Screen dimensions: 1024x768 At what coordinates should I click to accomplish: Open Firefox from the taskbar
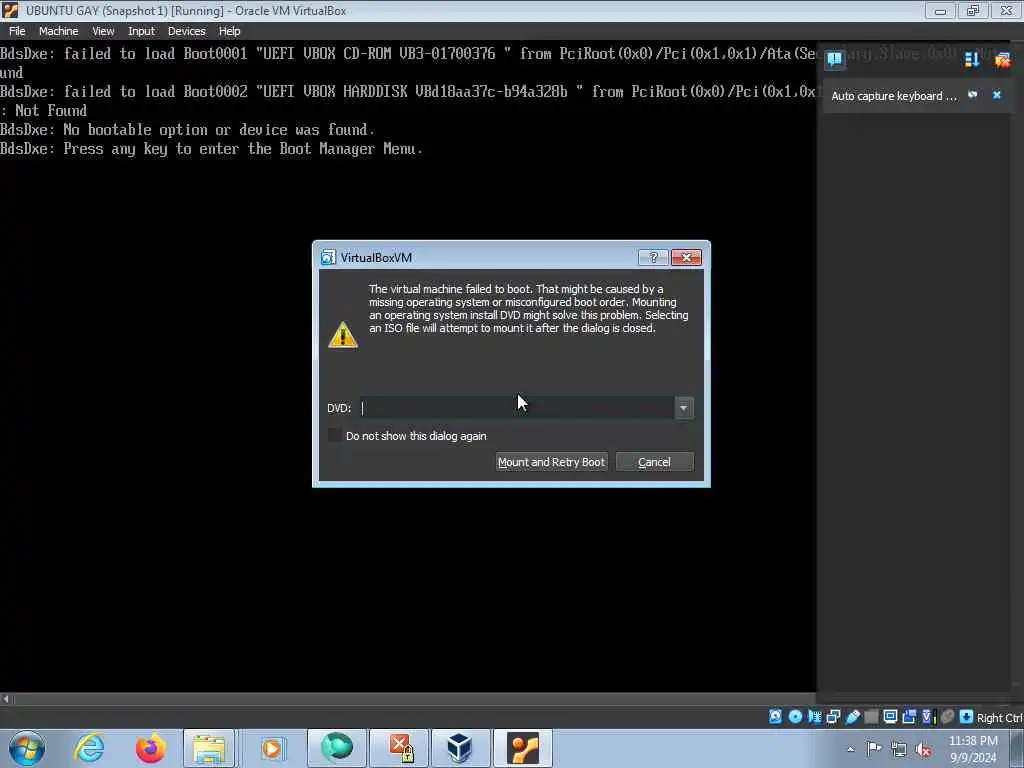[150, 748]
